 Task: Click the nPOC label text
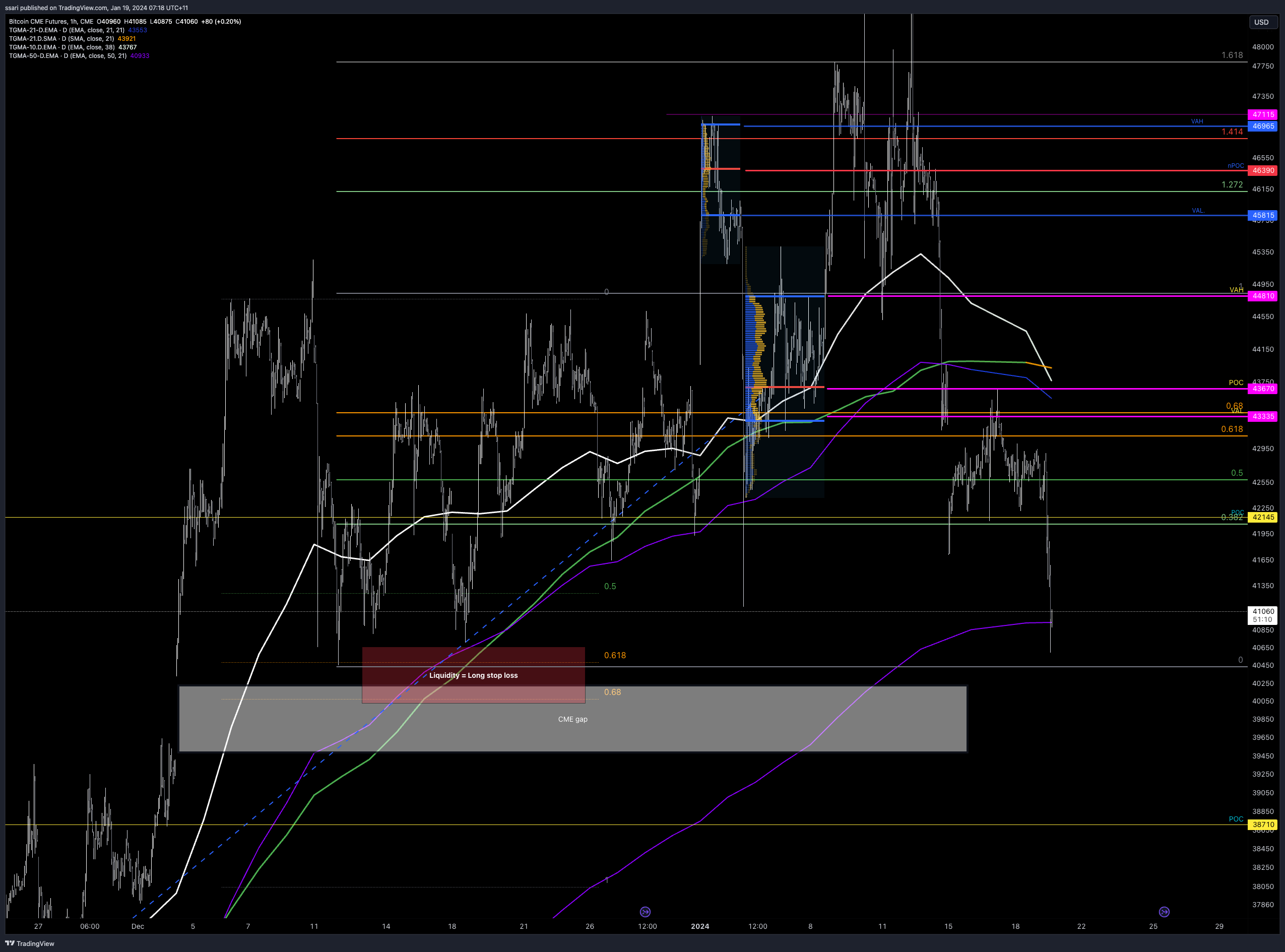point(1236,165)
